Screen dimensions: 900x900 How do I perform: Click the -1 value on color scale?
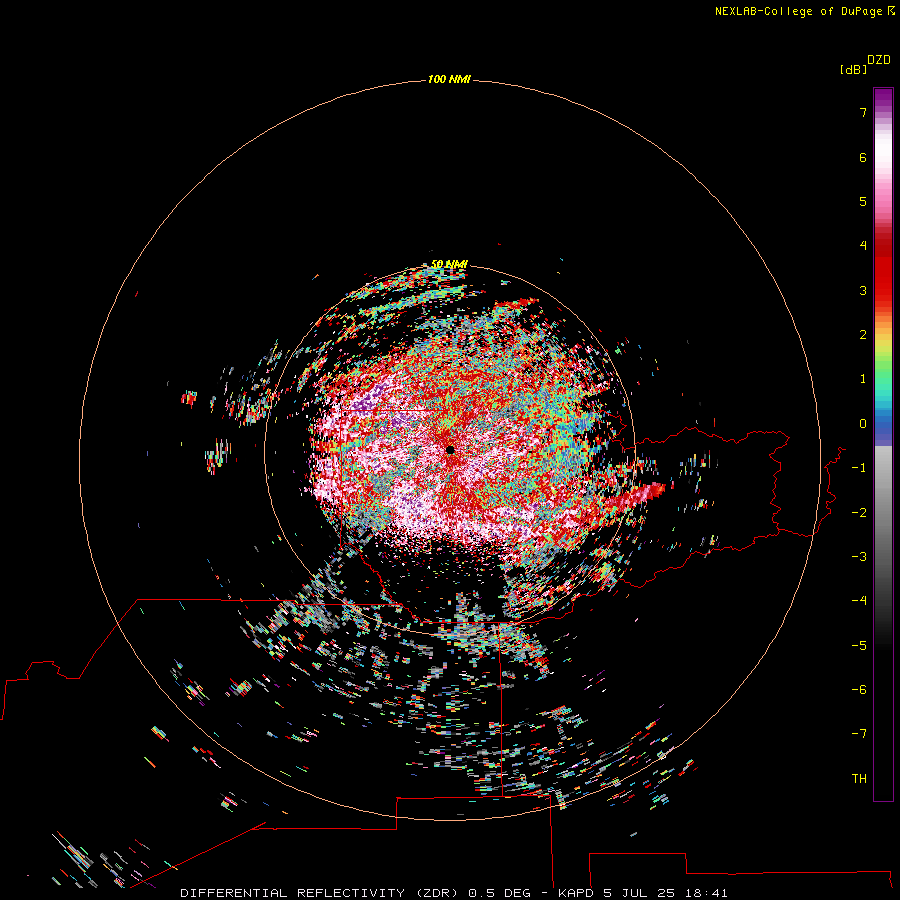click(x=859, y=468)
